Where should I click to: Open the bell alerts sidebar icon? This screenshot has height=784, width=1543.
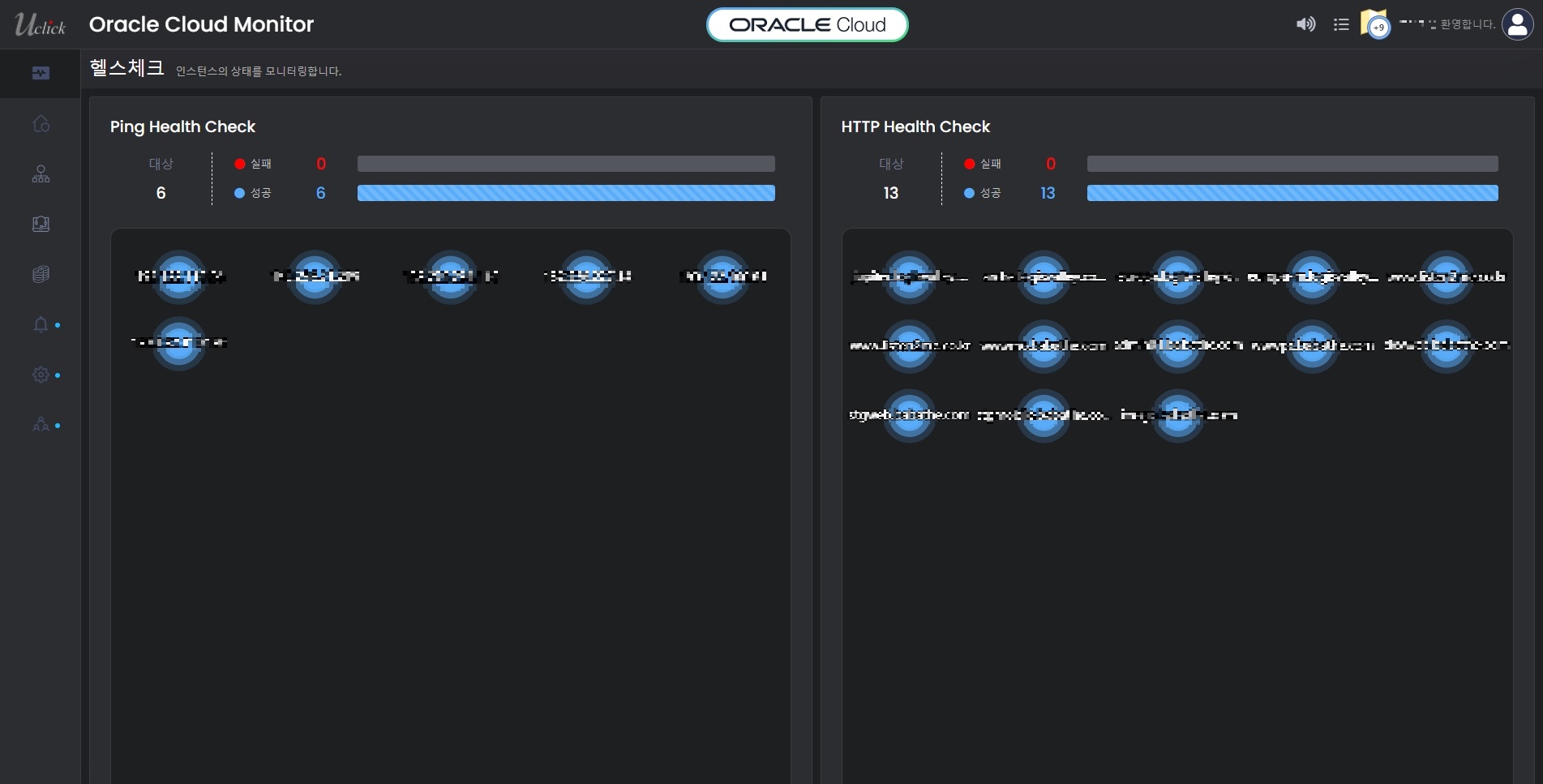coord(41,324)
